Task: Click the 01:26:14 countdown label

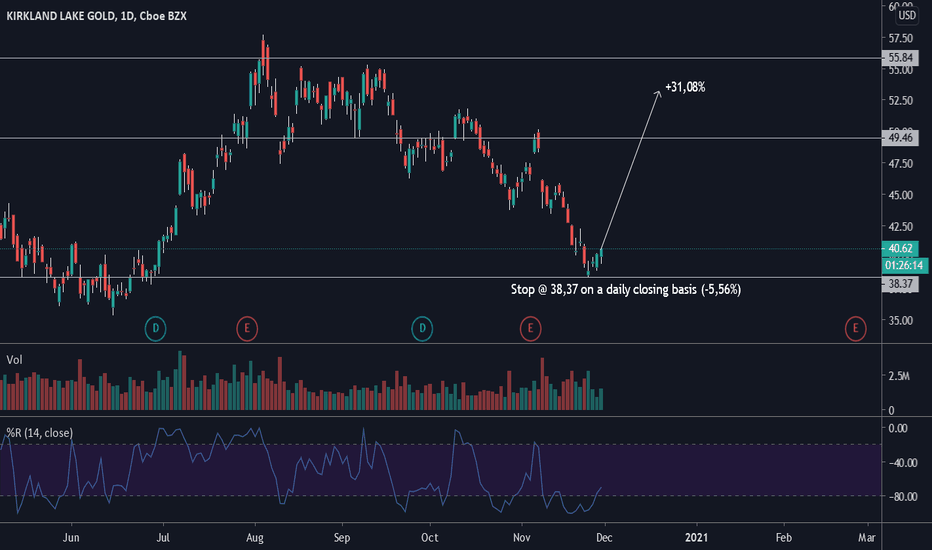Action: click(904, 265)
